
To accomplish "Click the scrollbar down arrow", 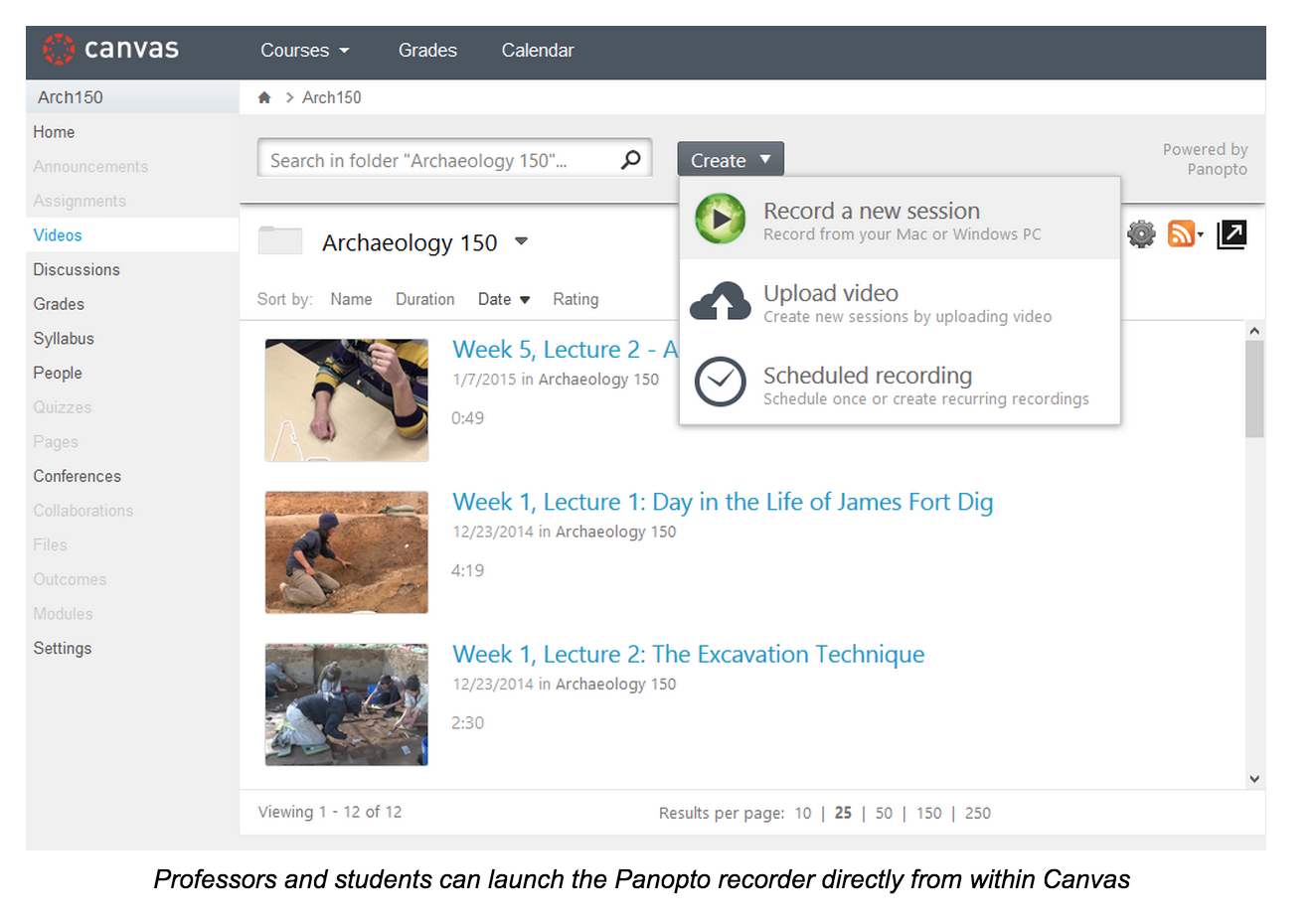I will (1254, 779).
